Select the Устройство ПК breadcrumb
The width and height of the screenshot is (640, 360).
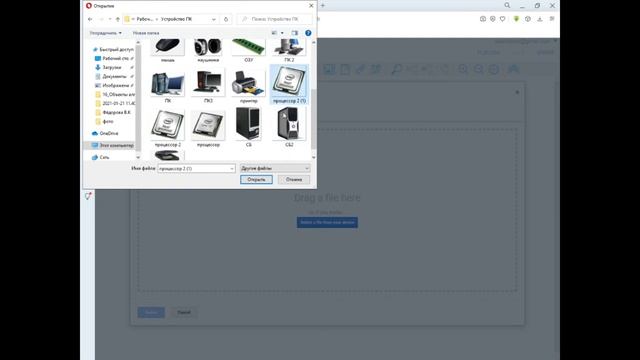[x=176, y=19]
